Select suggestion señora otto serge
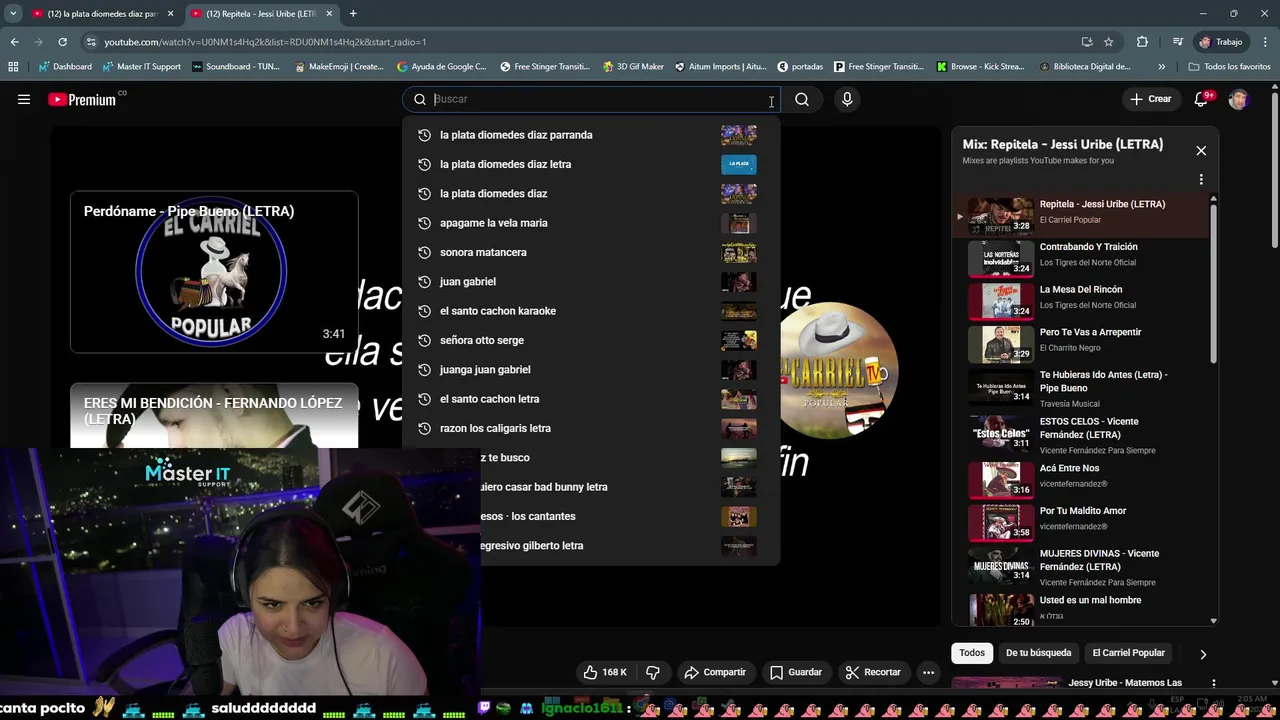This screenshot has width=1280, height=720. coord(590,340)
